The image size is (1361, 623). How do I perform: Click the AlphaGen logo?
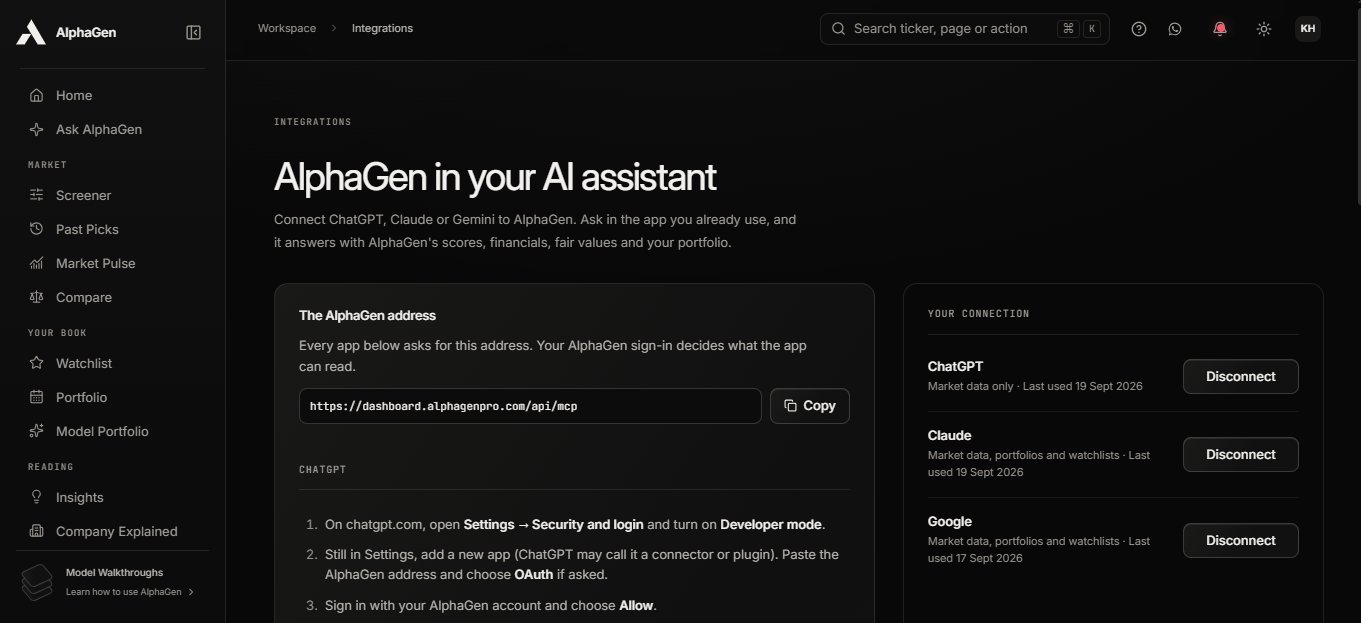point(67,32)
